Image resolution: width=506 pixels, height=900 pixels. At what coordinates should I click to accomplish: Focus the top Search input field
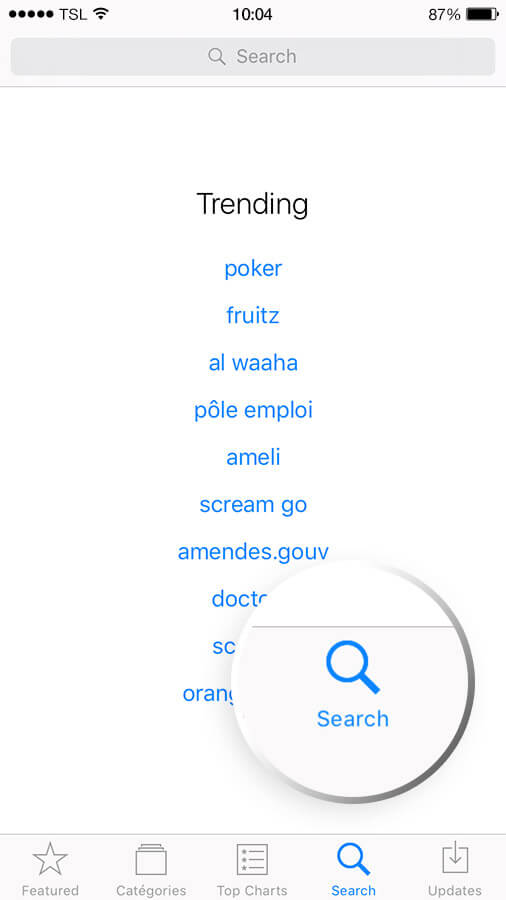click(252, 56)
